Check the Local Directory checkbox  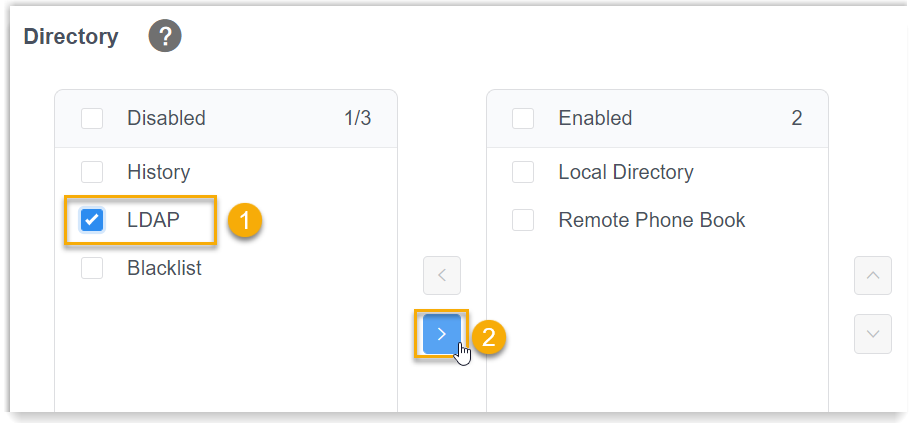click(x=523, y=172)
